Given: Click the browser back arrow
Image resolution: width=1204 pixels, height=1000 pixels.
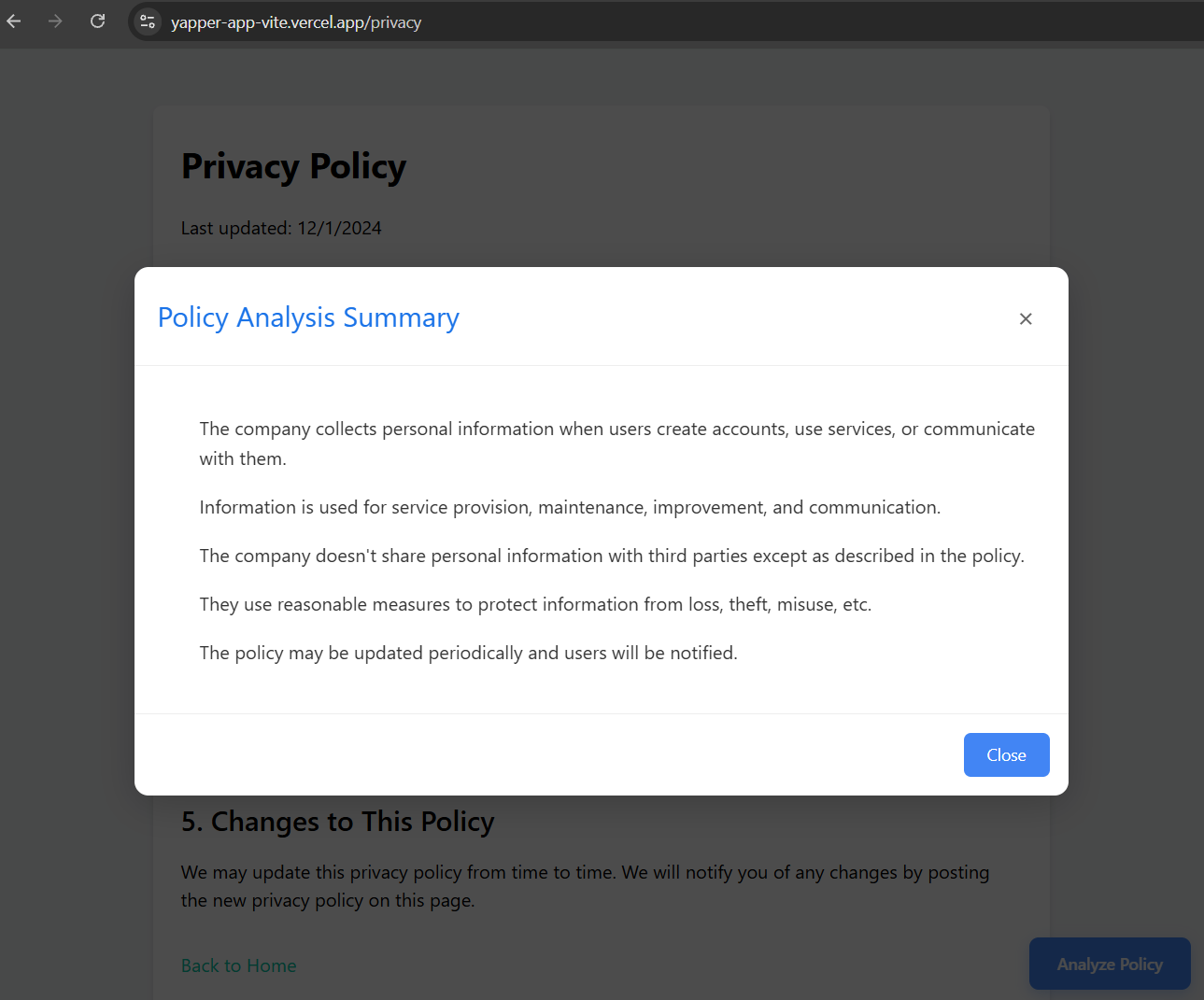Looking at the screenshot, I should click(x=14, y=21).
